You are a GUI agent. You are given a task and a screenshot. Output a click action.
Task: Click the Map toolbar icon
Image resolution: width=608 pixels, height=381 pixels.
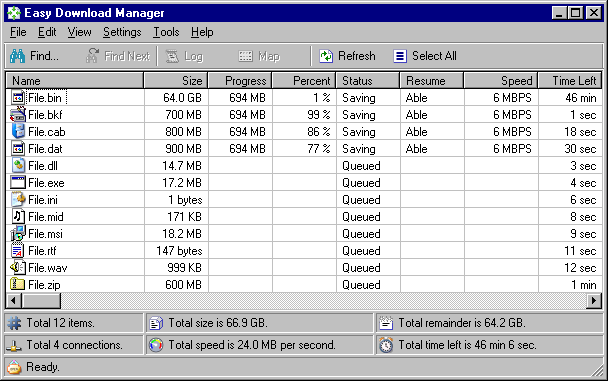pos(245,56)
